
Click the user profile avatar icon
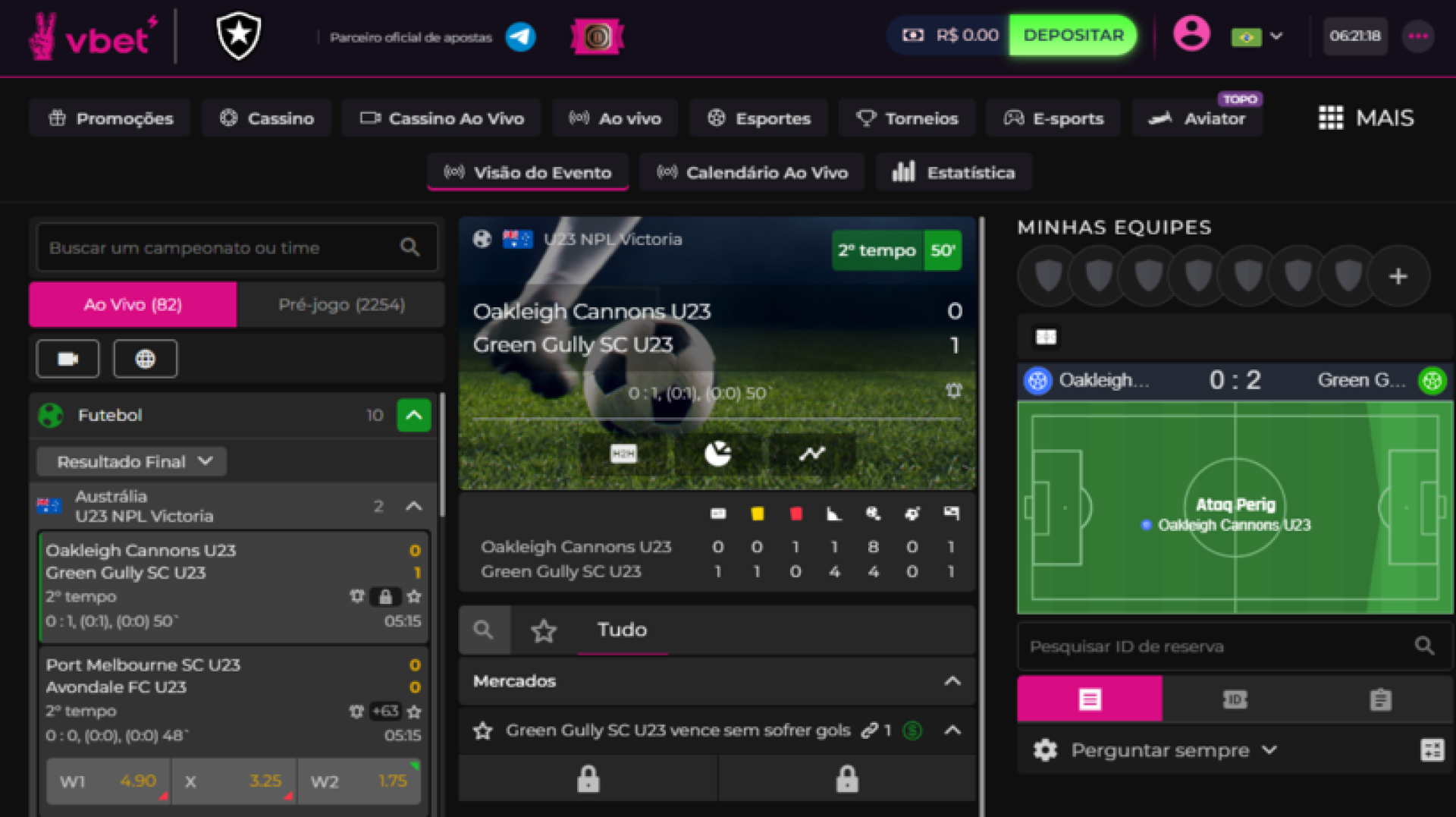pyautogui.click(x=1191, y=34)
